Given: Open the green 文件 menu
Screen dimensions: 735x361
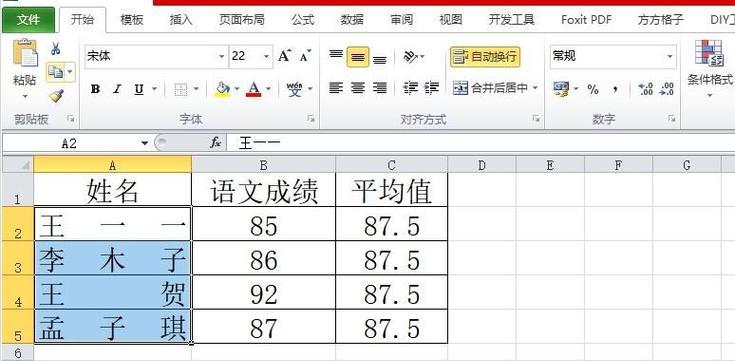Looking at the screenshot, I should click(28, 20).
